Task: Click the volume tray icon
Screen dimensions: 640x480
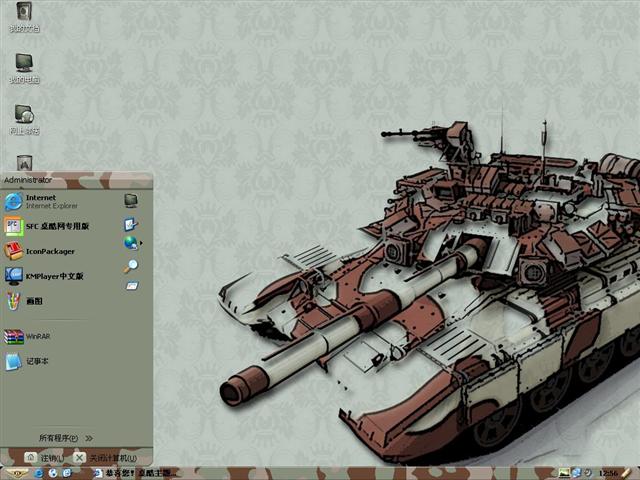Action: pos(588,473)
